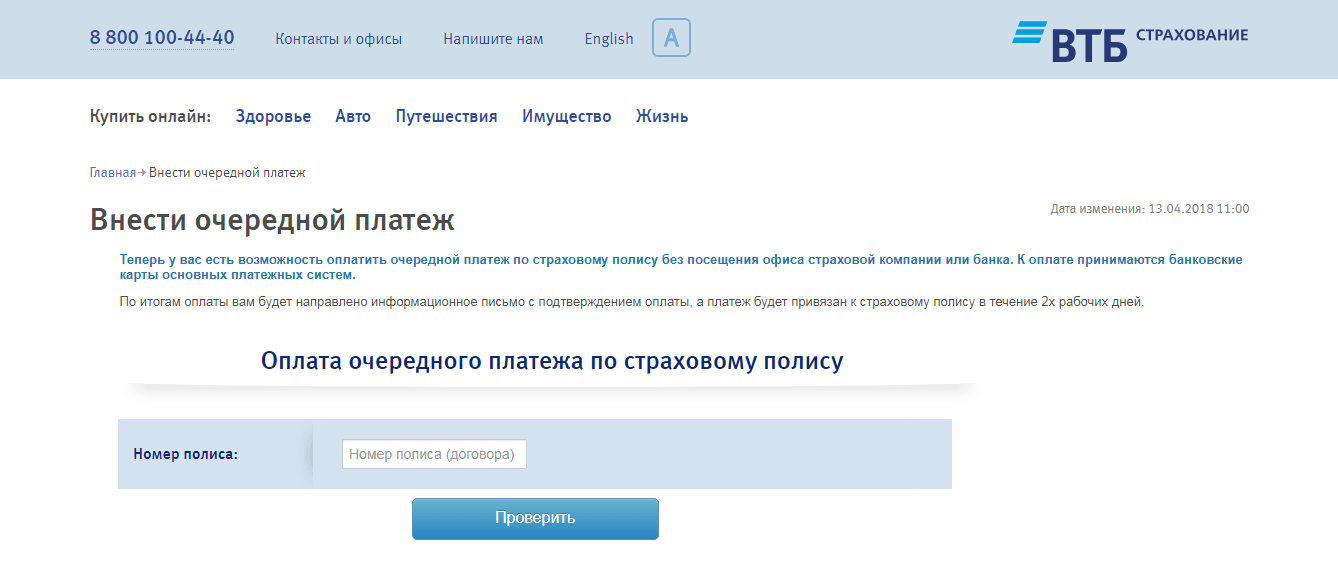Choose the Имущество menu item
The width and height of the screenshot is (1338, 585).
click(x=566, y=116)
